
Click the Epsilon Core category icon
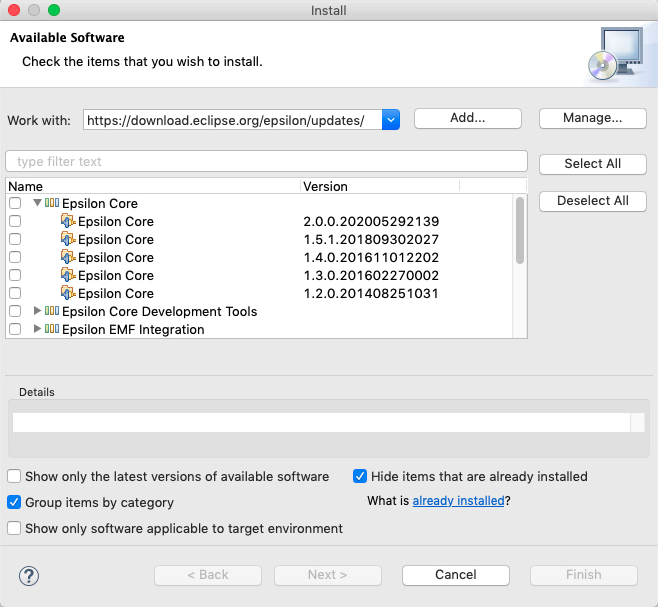(52, 203)
